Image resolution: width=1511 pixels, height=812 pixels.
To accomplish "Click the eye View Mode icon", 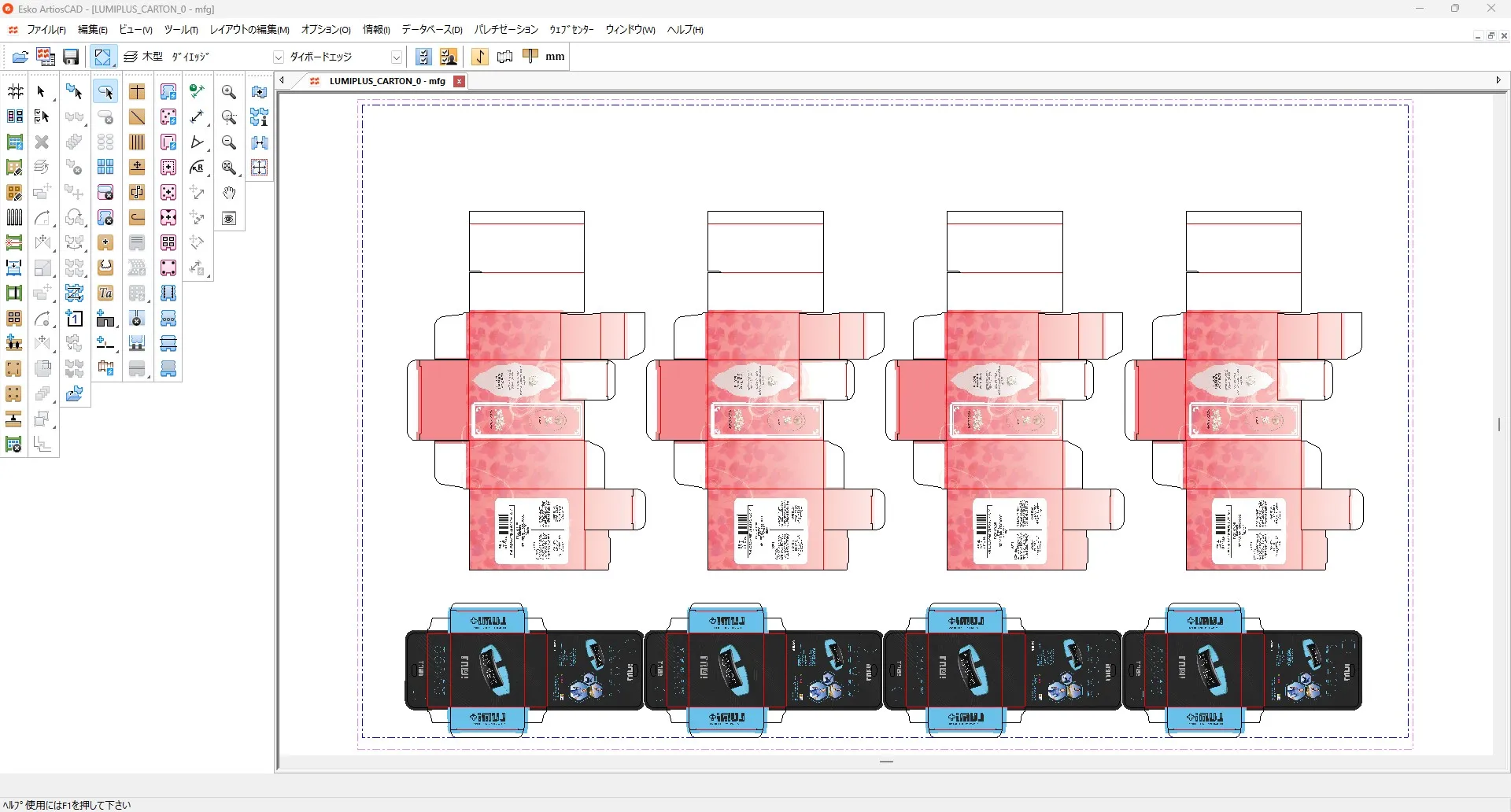I will point(229,218).
